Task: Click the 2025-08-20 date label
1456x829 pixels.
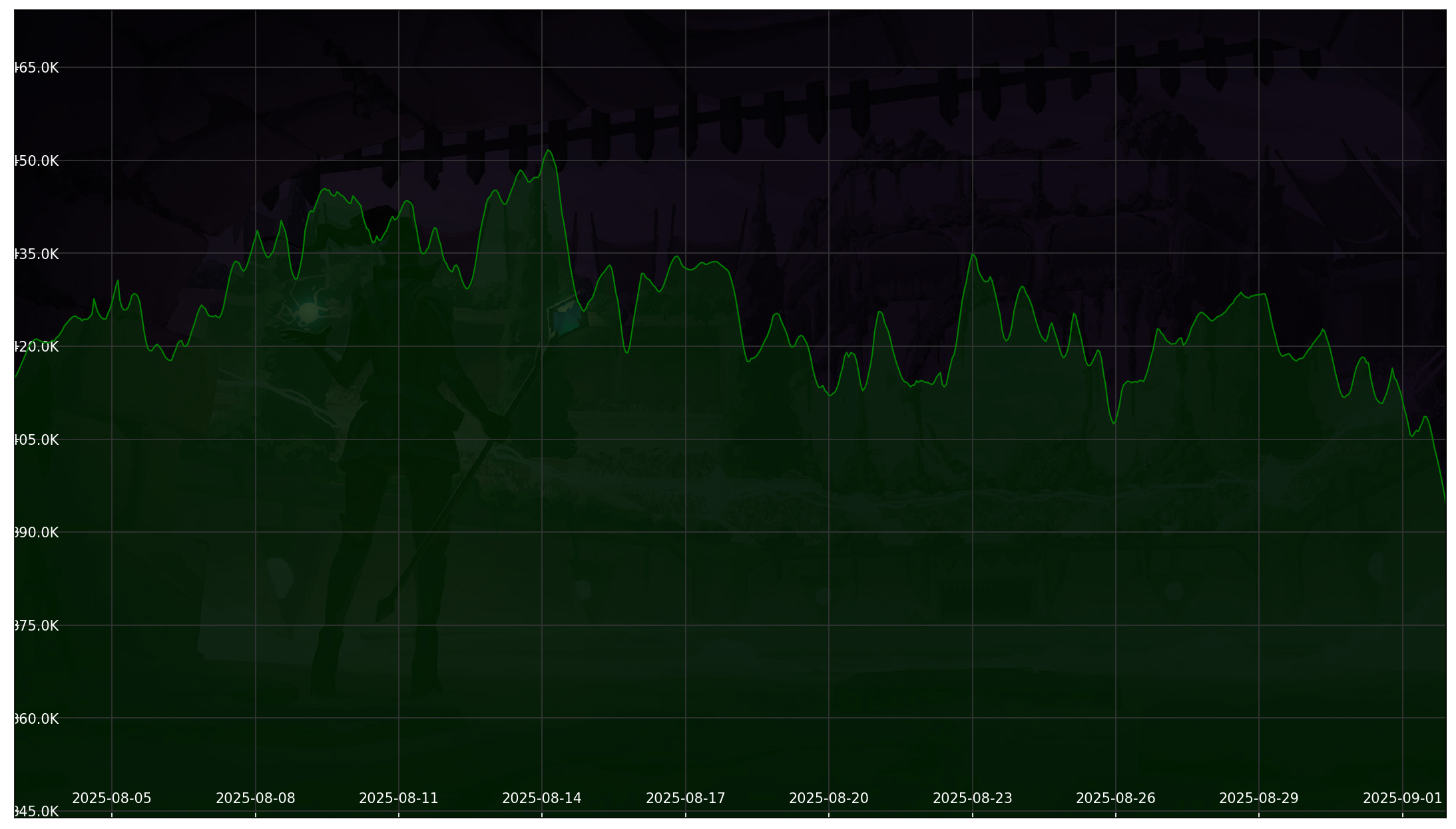Action: tap(830, 796)
